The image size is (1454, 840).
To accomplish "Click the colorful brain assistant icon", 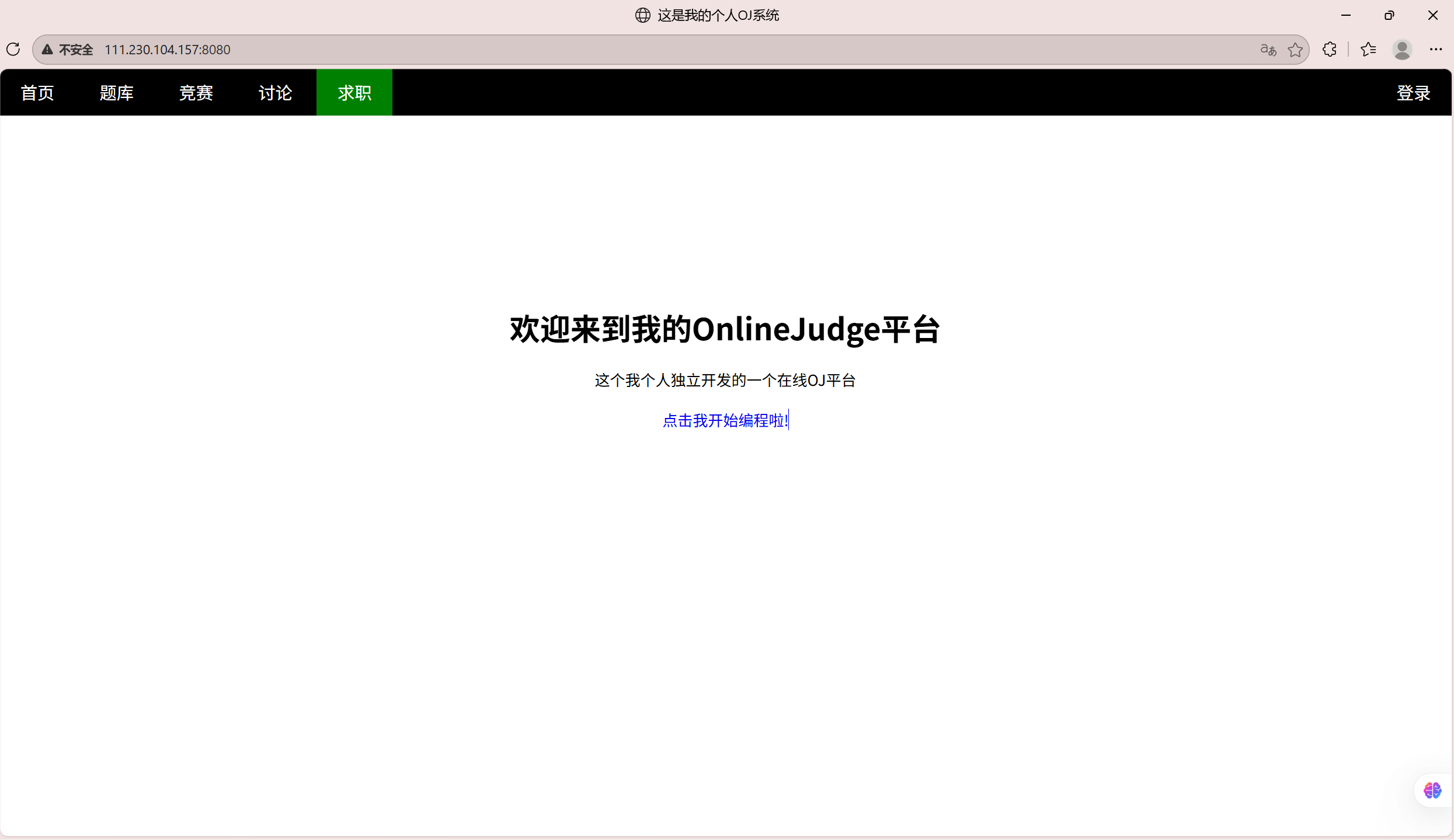I will pyautogui.click(x=1432, y=790).
